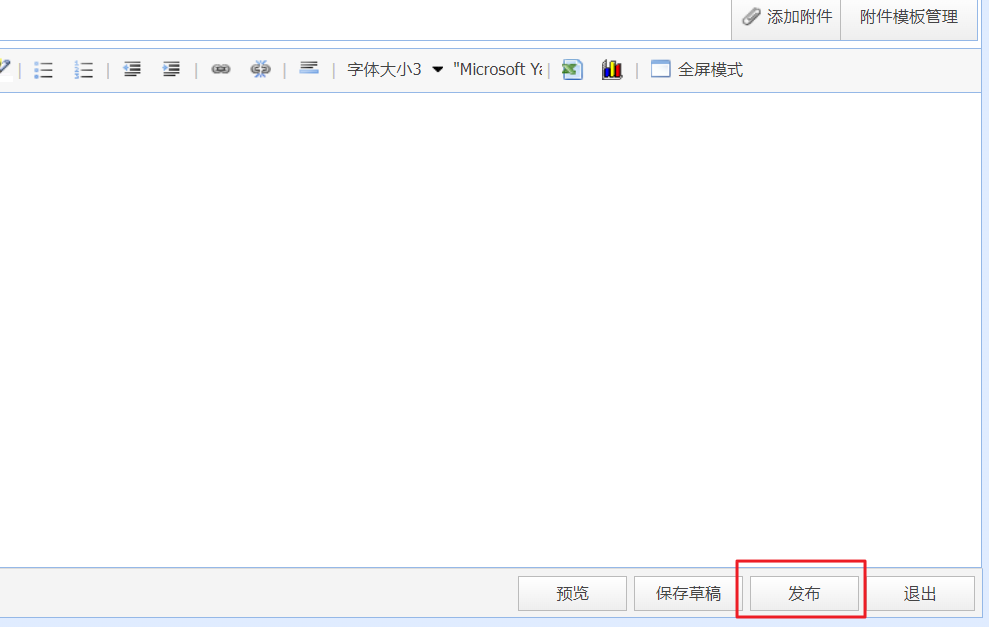Click the 全屏模式 label
Screen dimensions: 989x627
(x=710, y=69)
